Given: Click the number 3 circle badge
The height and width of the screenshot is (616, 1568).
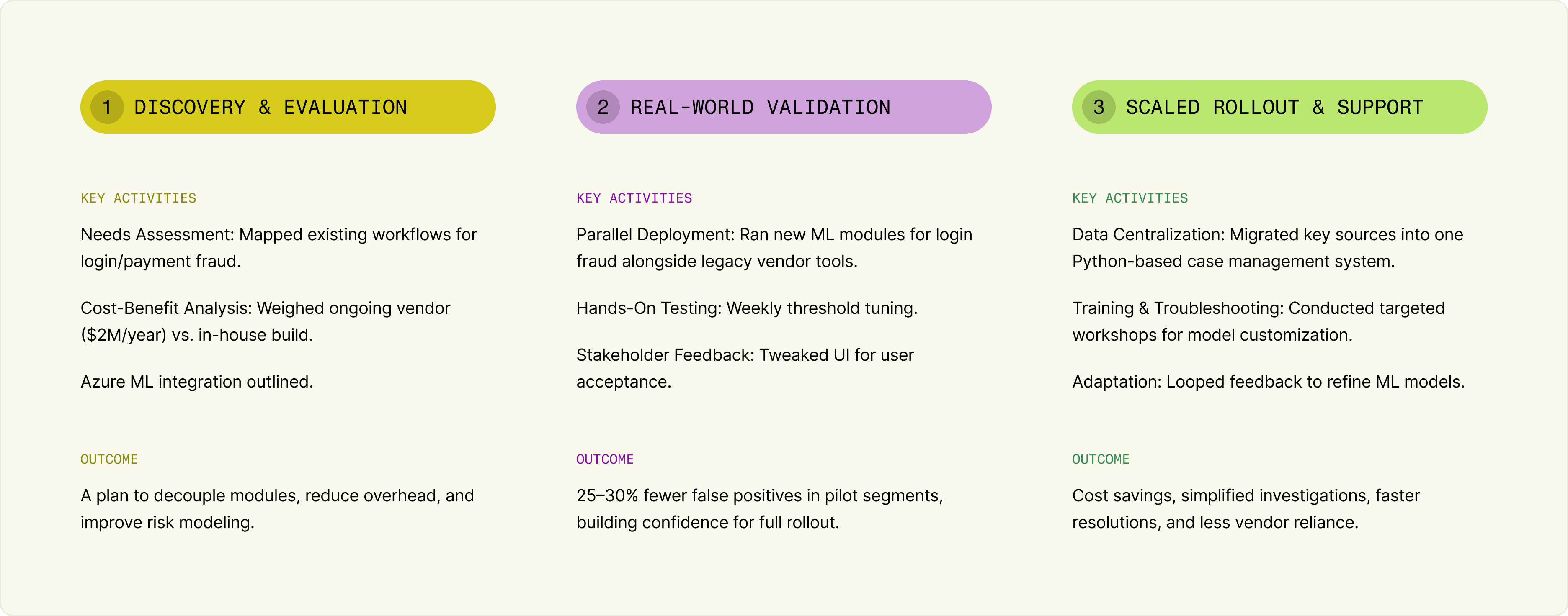Looking at the screenshot, I should pos(1099,107).
